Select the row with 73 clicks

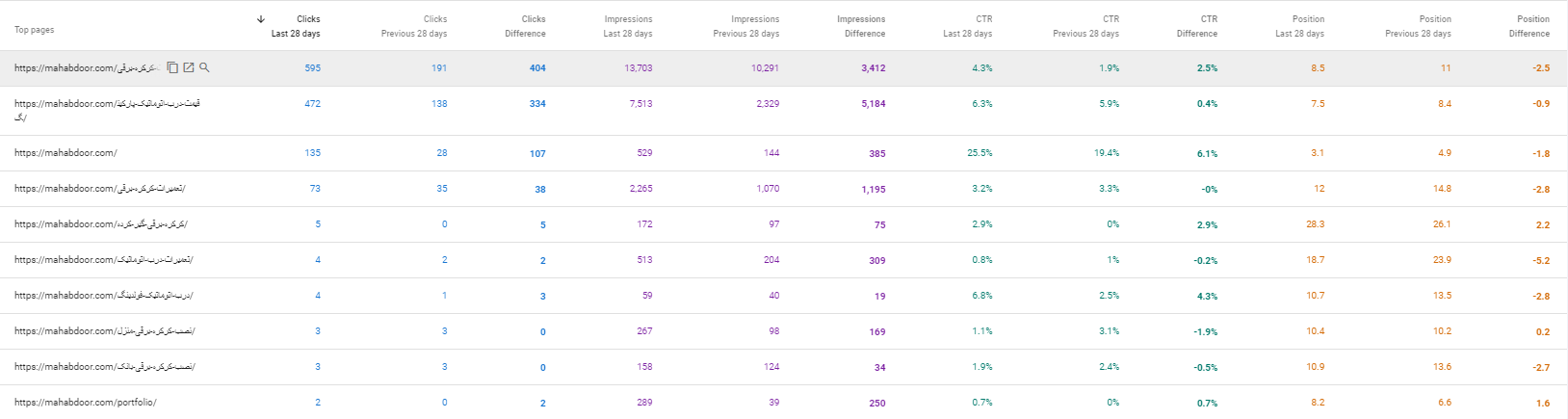pyautogui.click(x=784, y=189)
